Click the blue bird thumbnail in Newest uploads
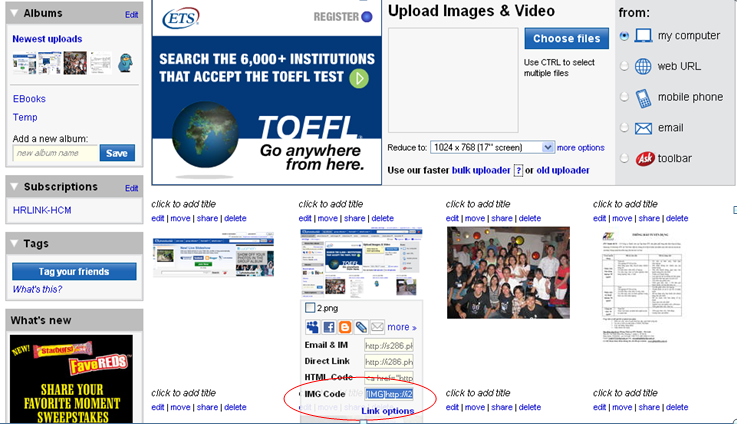 click(x=125, y=63)
